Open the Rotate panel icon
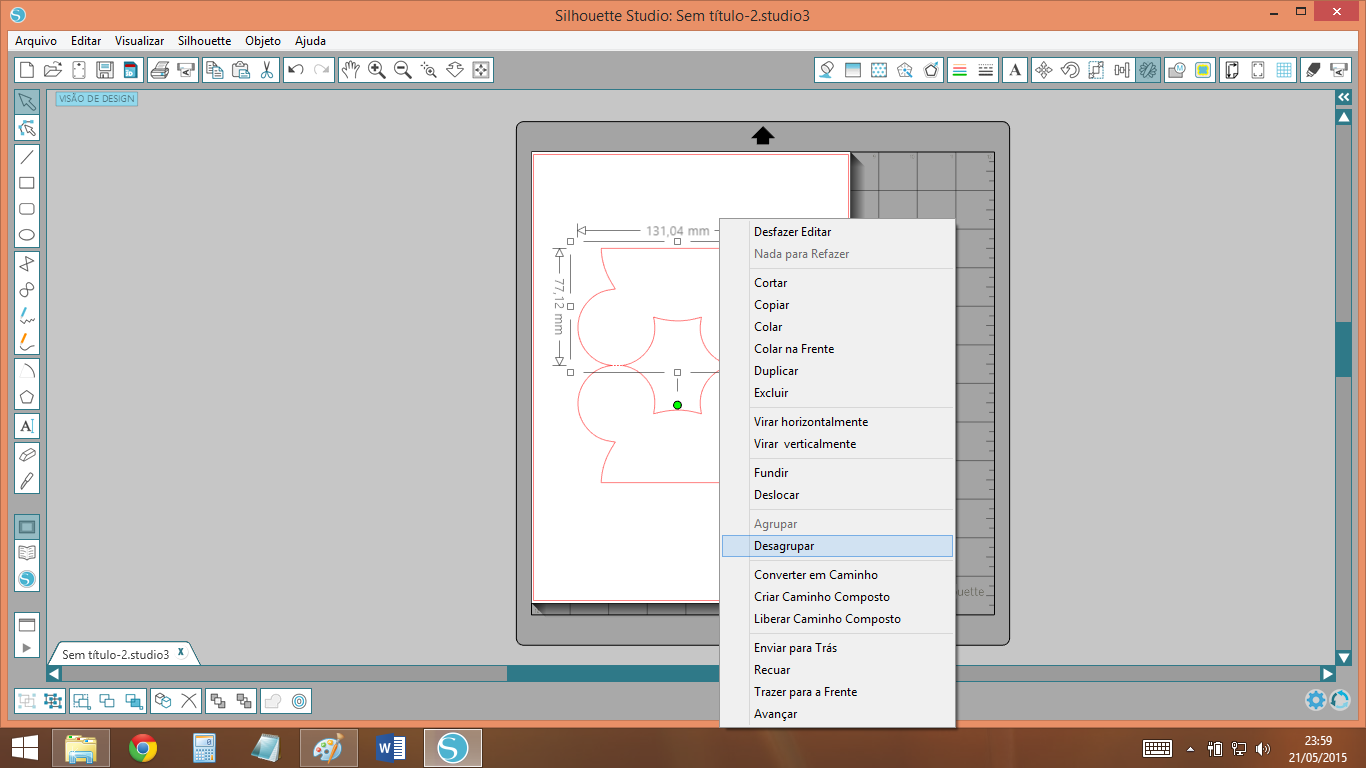1366x768 pixels. [x=1070, y=70]
